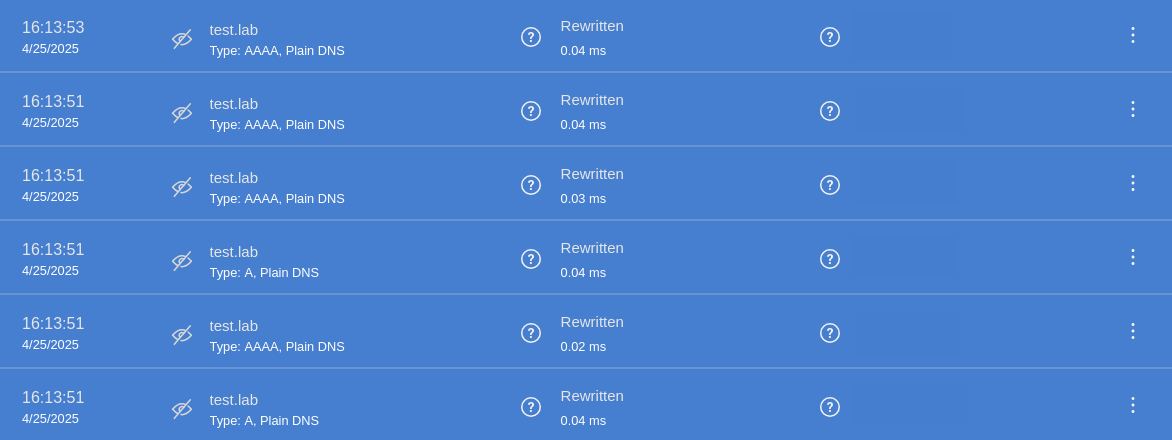Click test.lab domain in the top row

pos(233,30)
